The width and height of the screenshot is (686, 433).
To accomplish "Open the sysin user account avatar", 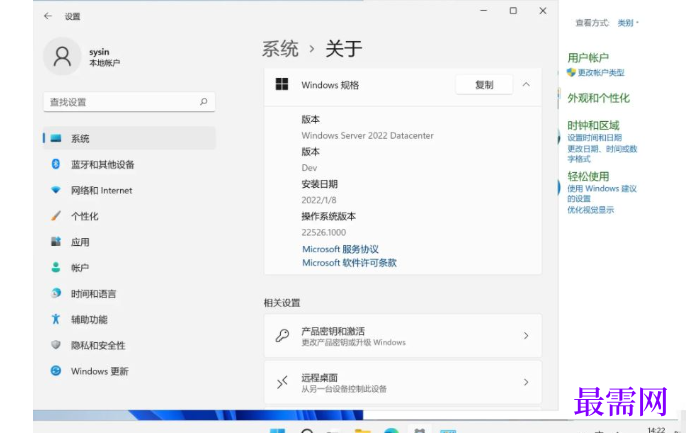I will [x=62, y=56].
